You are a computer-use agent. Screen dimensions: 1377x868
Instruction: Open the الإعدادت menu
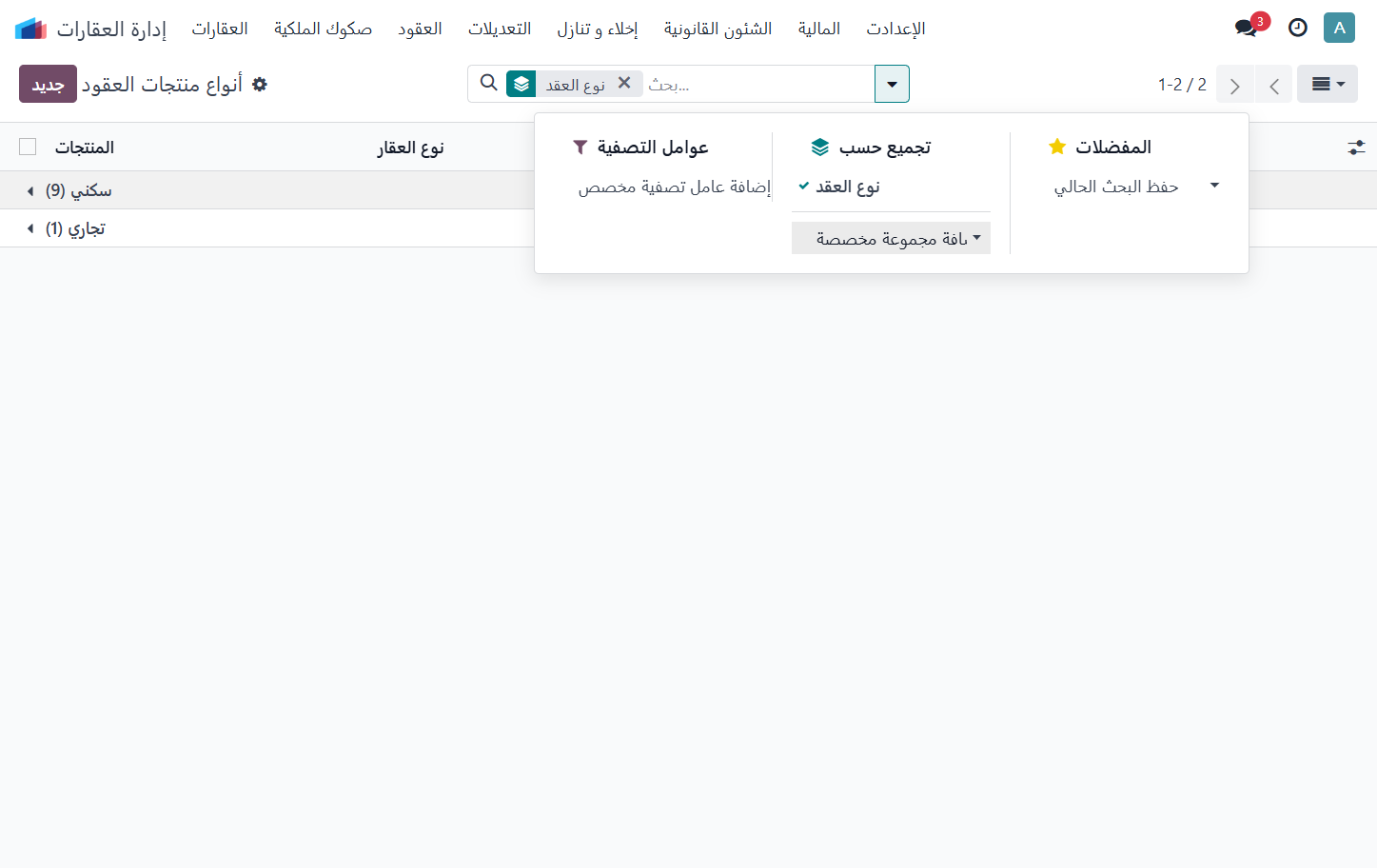895,29
